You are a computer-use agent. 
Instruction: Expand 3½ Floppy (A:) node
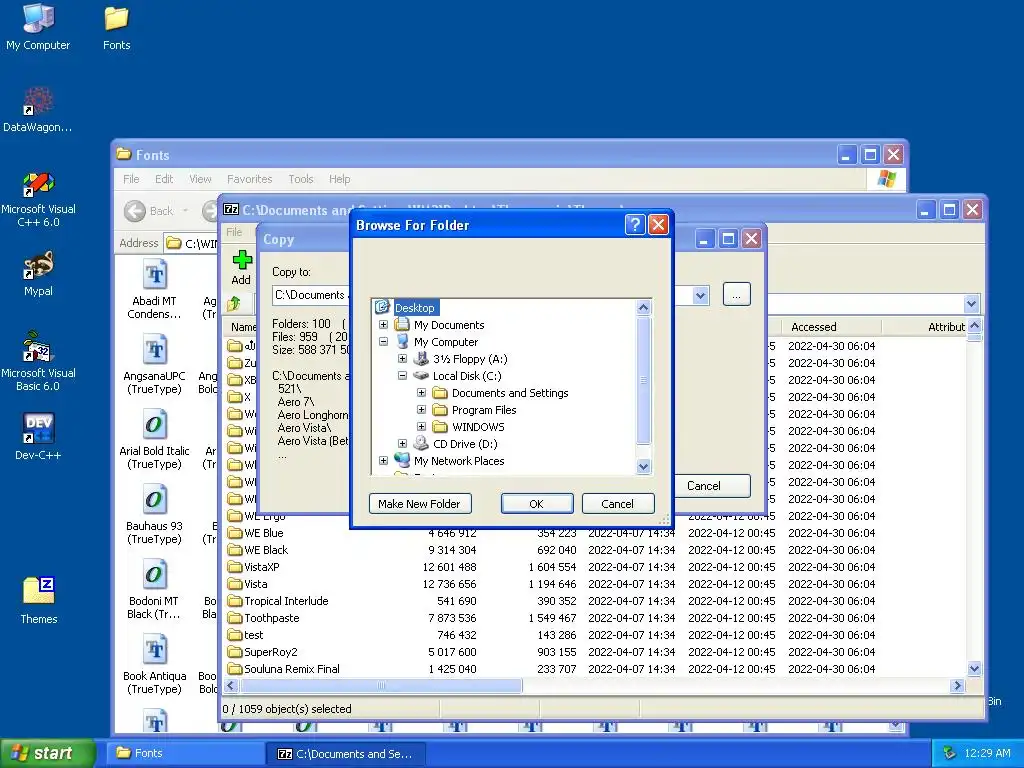[x=402, y=359]
